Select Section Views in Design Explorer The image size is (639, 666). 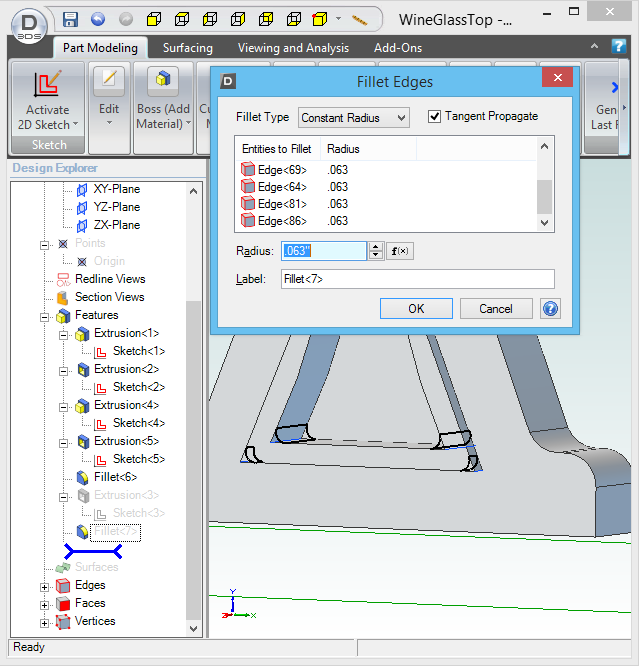[110, 297]
